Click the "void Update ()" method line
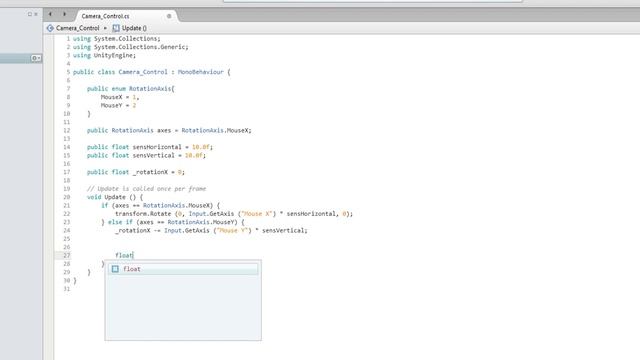640x360 pixels. (115, 197)
